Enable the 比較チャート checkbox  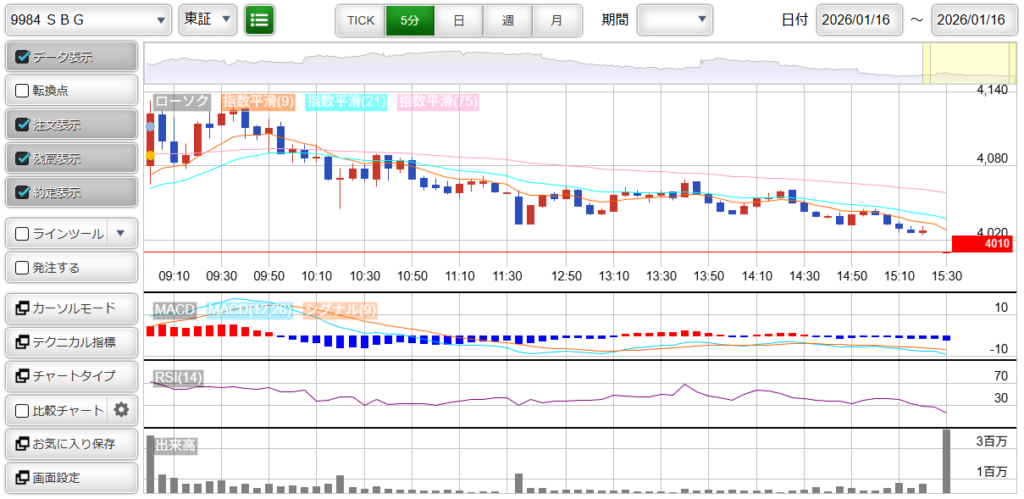(x=23, y=410)
